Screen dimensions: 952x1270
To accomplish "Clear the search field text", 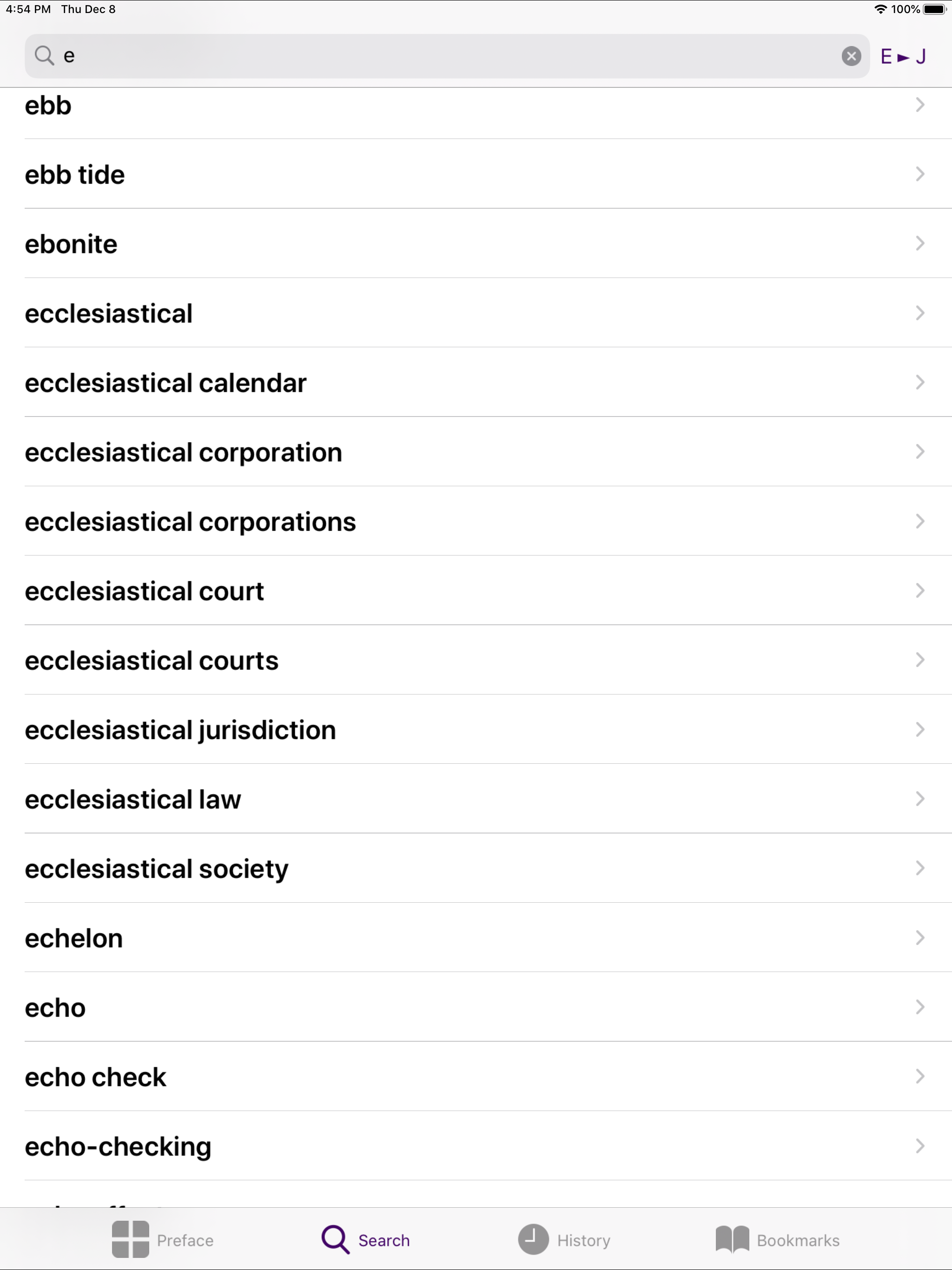I will click(851, 56).
